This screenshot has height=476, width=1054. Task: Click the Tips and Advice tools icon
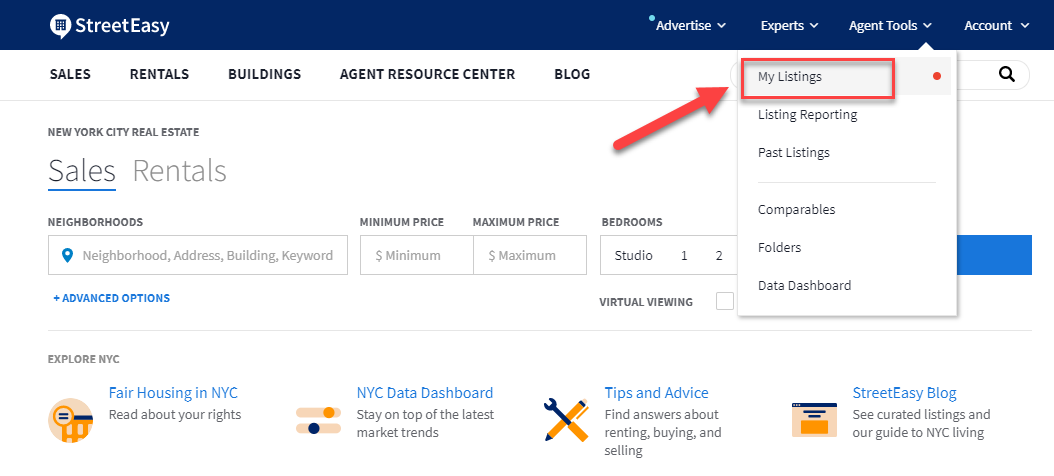(566, 420)
